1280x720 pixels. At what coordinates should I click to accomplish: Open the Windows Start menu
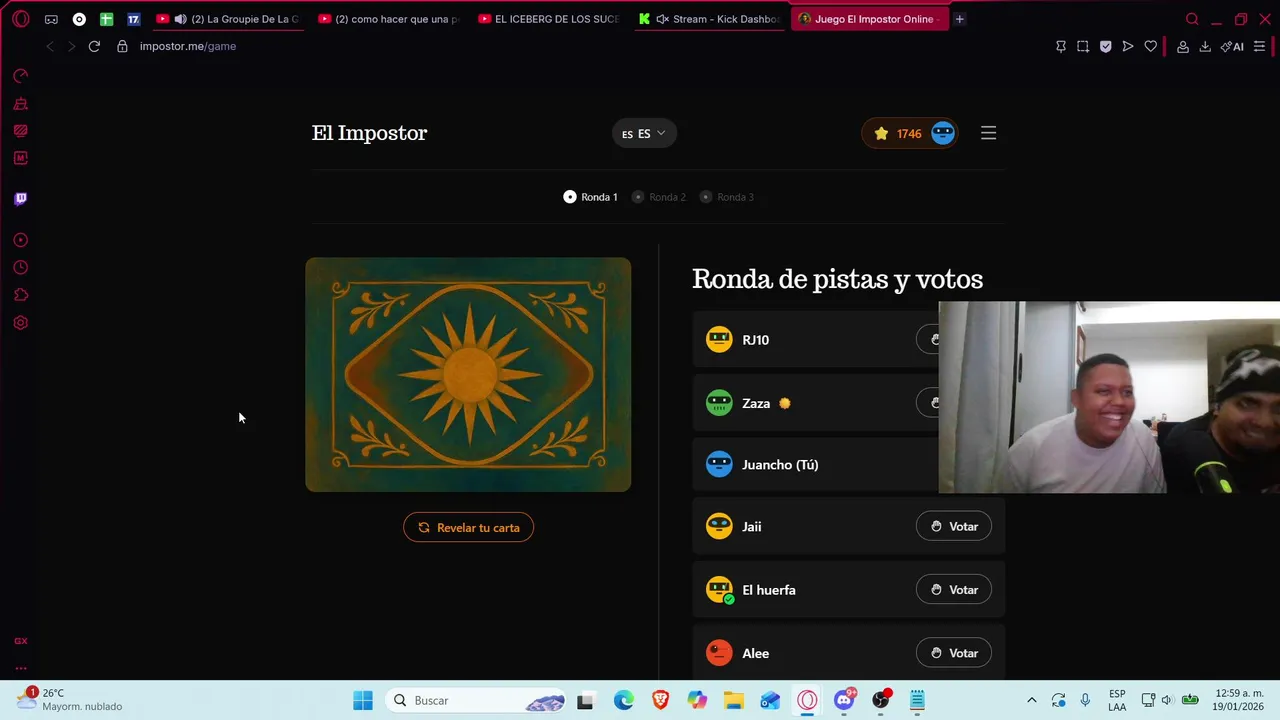(x=363, y=700)
